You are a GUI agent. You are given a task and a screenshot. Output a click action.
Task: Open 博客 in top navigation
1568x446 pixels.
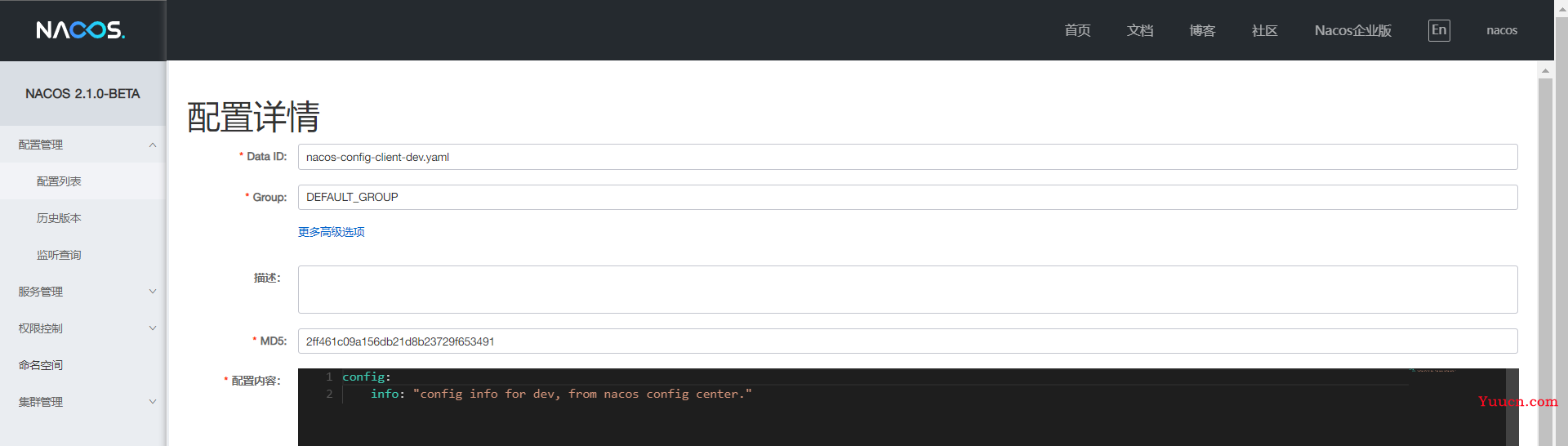(x=1202, y=30)
